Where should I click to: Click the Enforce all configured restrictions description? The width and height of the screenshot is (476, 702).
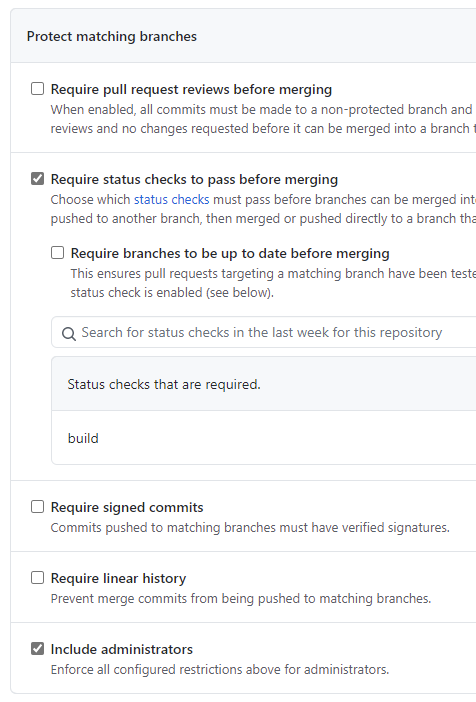[220, 669]
